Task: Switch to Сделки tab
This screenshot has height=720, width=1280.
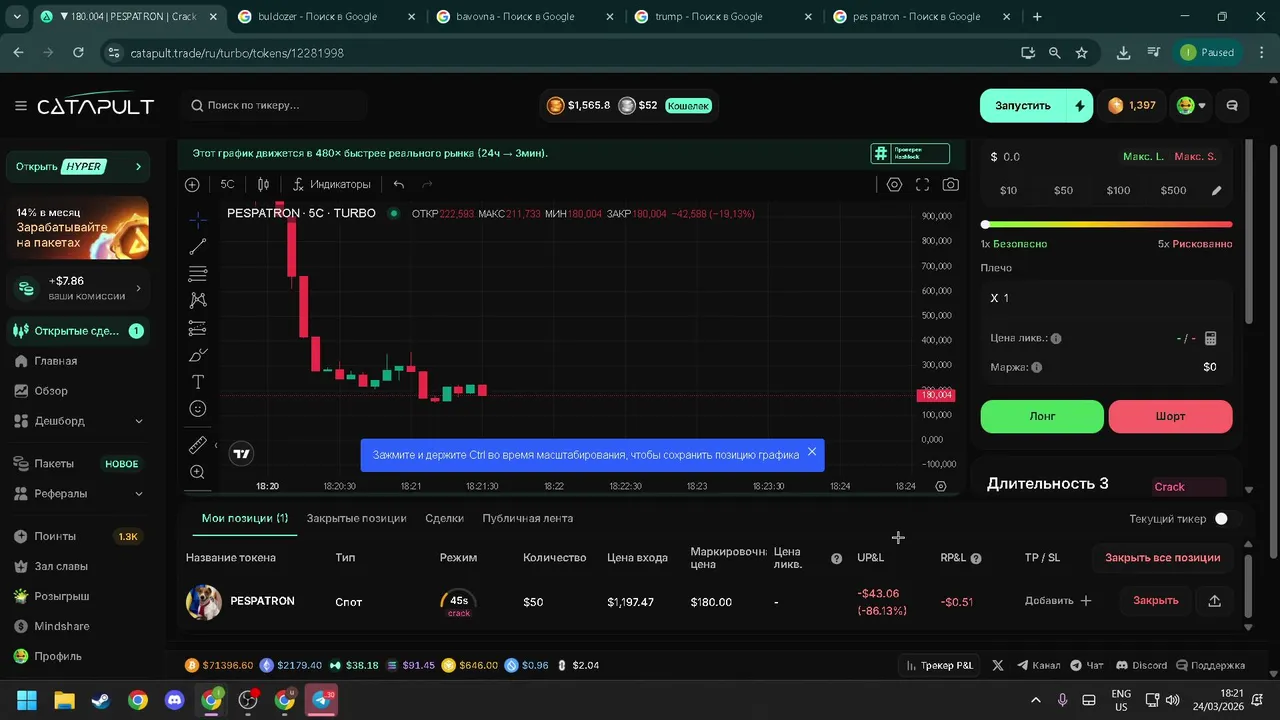Action: [x=444, y=518]
